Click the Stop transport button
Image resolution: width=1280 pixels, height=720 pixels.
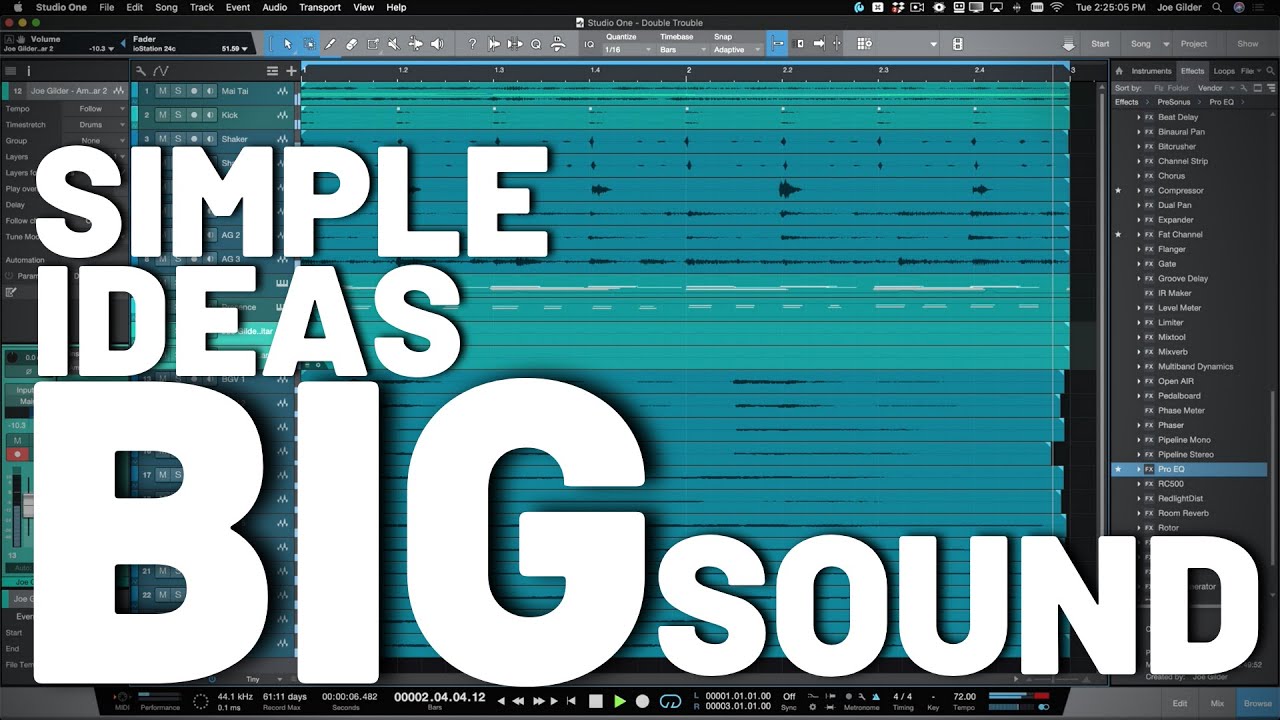[596, 701]
